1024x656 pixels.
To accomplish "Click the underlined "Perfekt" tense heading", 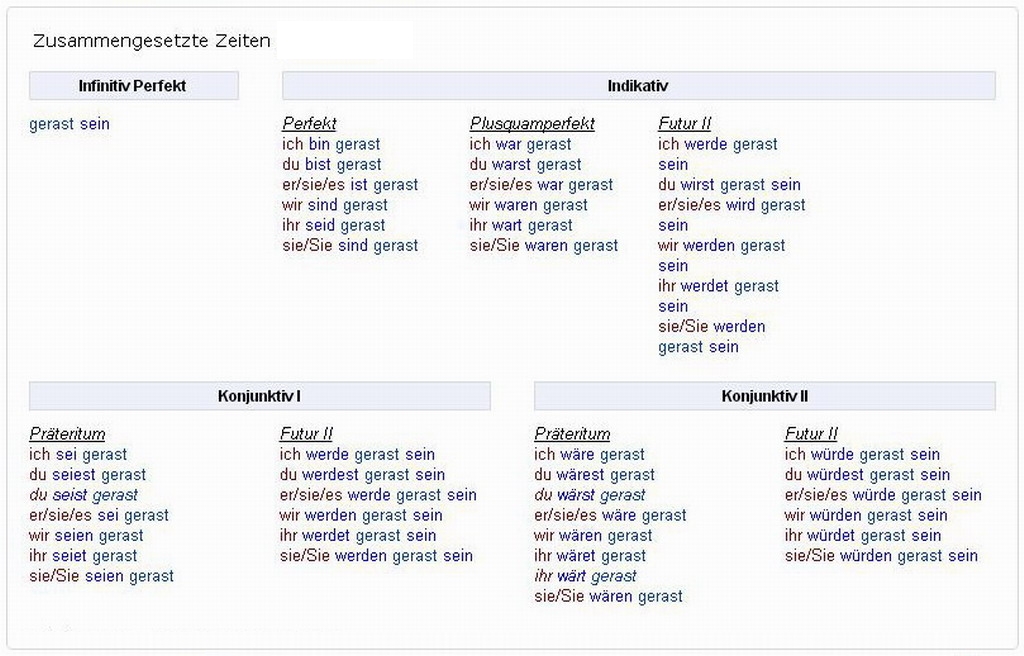I will tap(309, 124).
